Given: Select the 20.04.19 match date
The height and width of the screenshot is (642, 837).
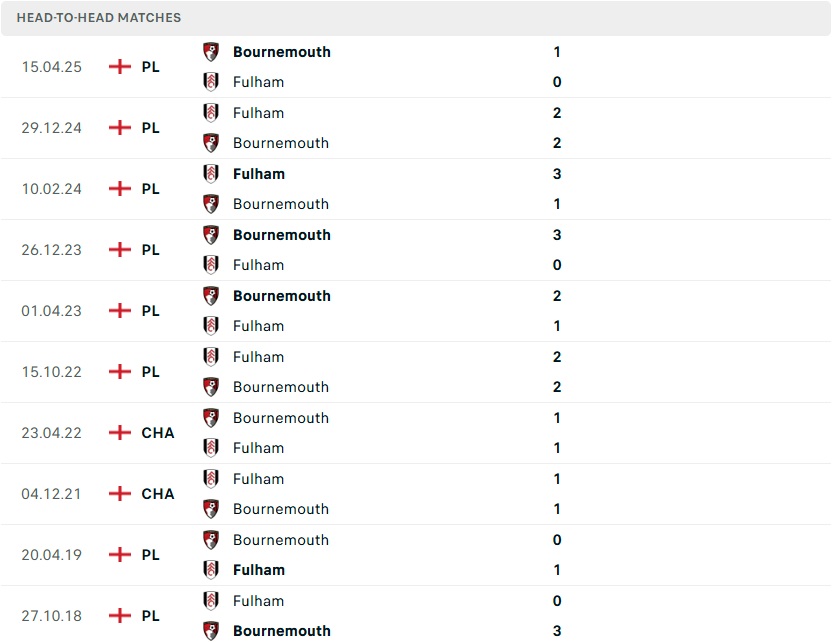Looking at the screenshot, I should [x=52, y=555].
